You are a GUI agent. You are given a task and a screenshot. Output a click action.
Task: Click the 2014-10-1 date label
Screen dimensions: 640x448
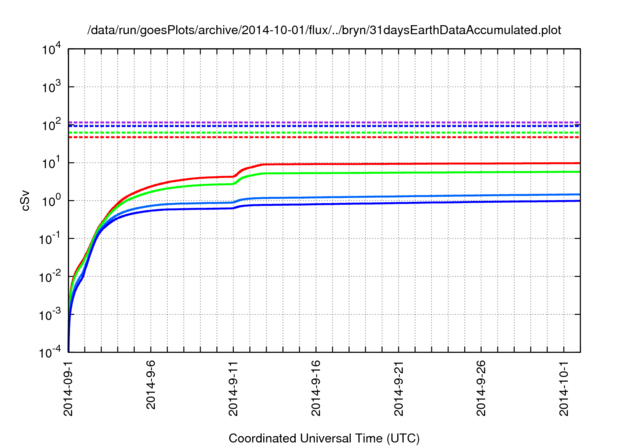pos(564,388)
